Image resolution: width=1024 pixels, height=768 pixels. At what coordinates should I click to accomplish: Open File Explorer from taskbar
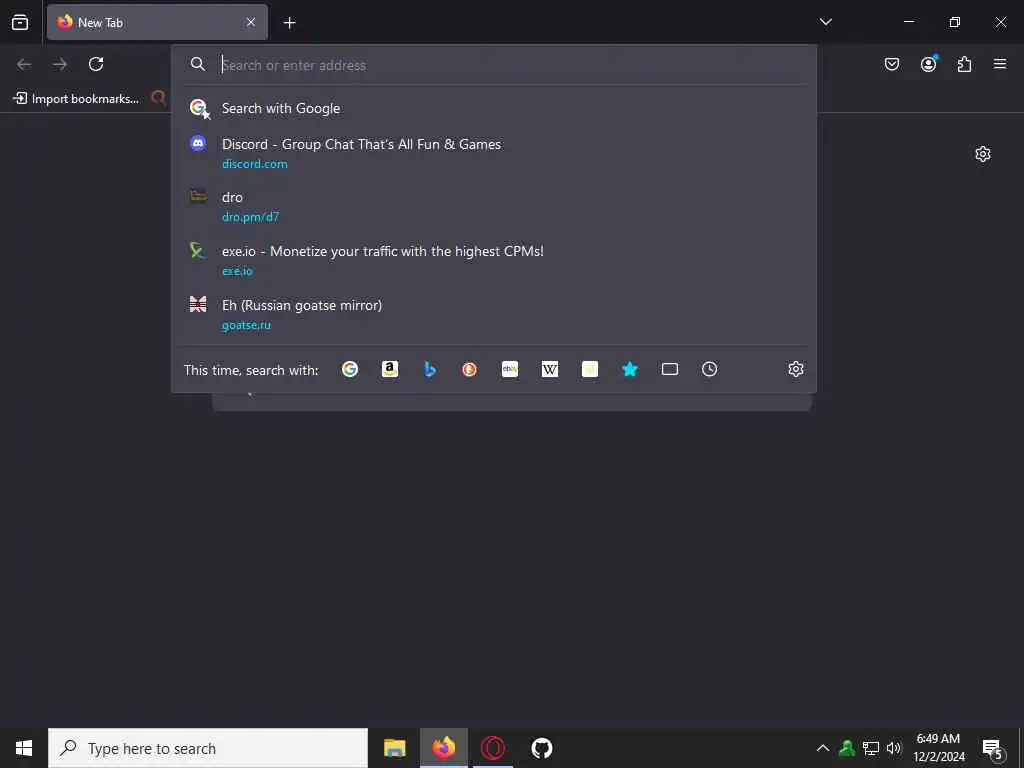pyautogui.click(x=394, y=748)
